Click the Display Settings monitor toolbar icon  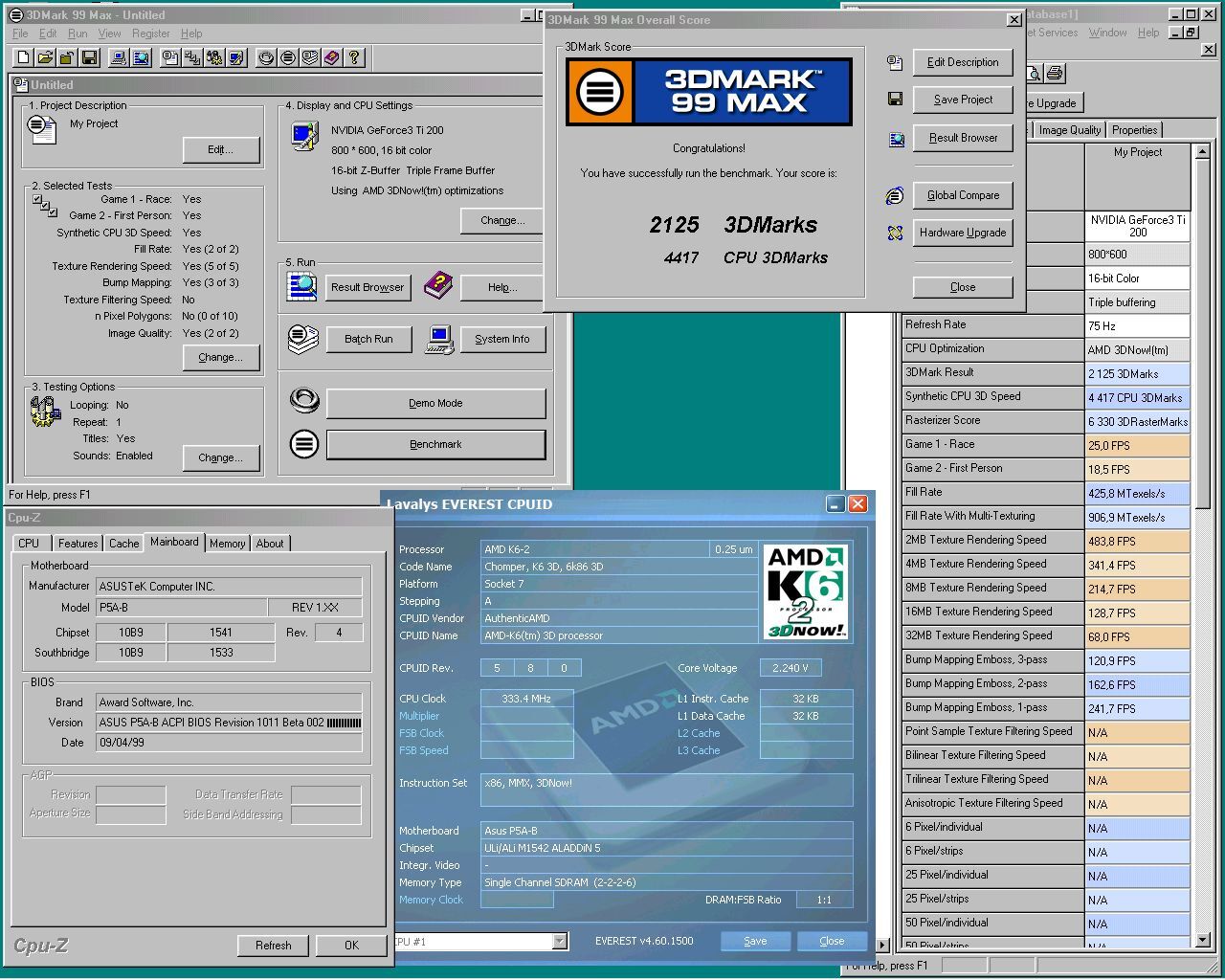pyautogui.click(x=236, y=57)
